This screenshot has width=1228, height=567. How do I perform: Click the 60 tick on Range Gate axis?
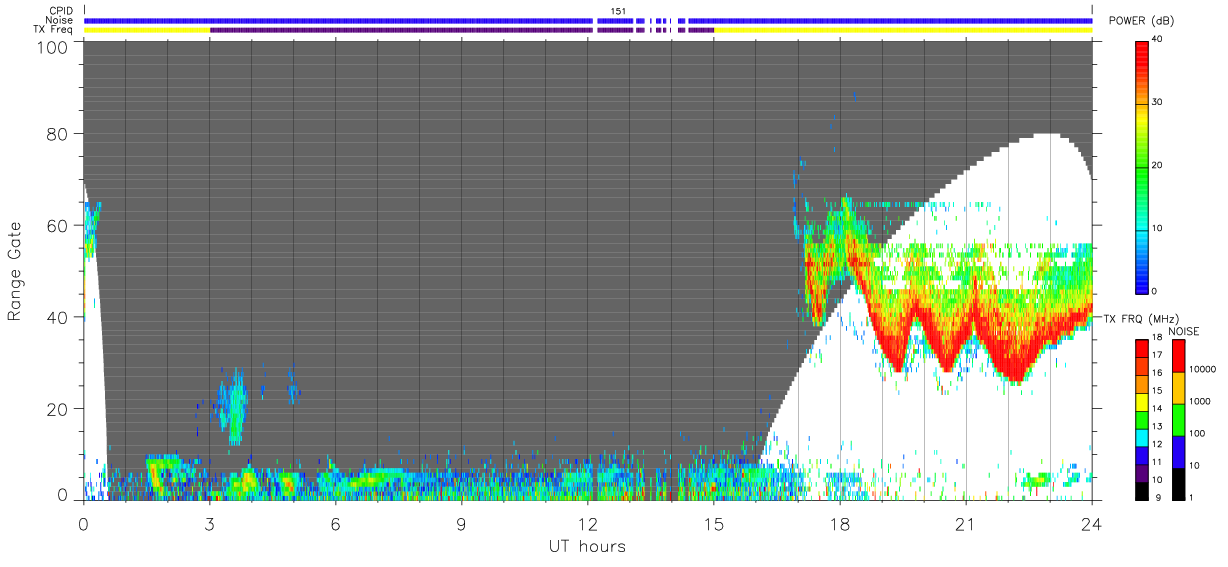coord(57,225)
